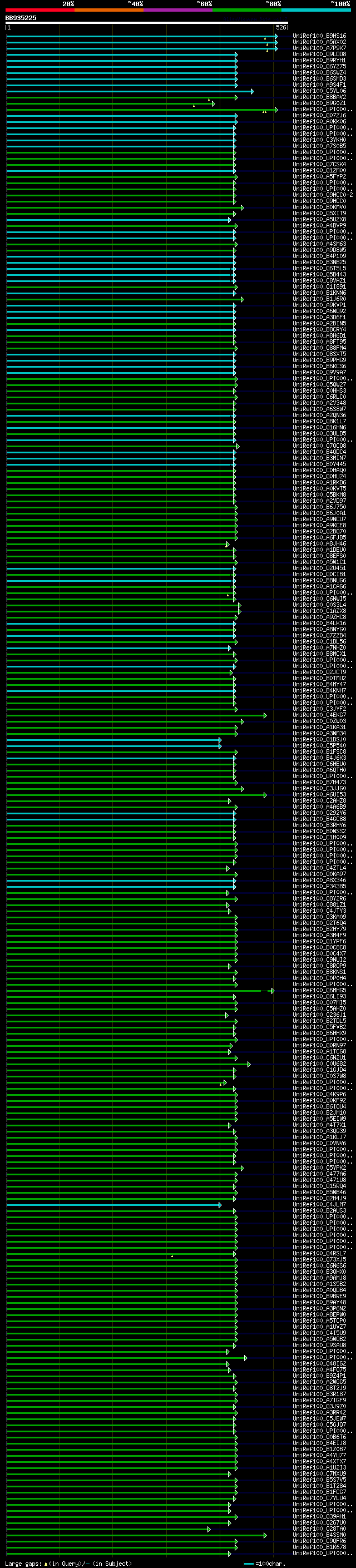Click hit label UniRef100_C6RLC0

[319, 397]
